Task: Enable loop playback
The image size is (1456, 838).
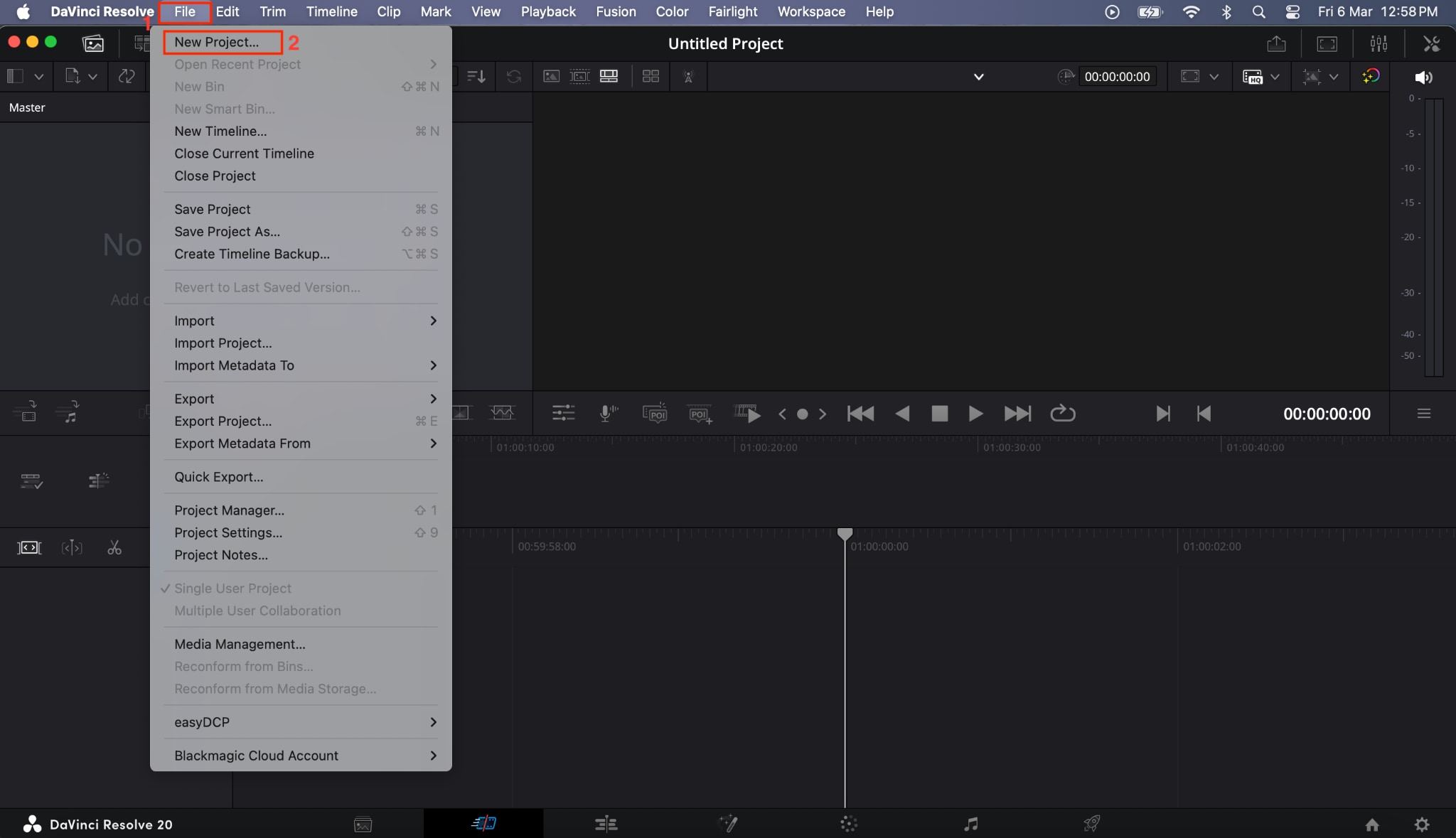Action: [1063, 413]
